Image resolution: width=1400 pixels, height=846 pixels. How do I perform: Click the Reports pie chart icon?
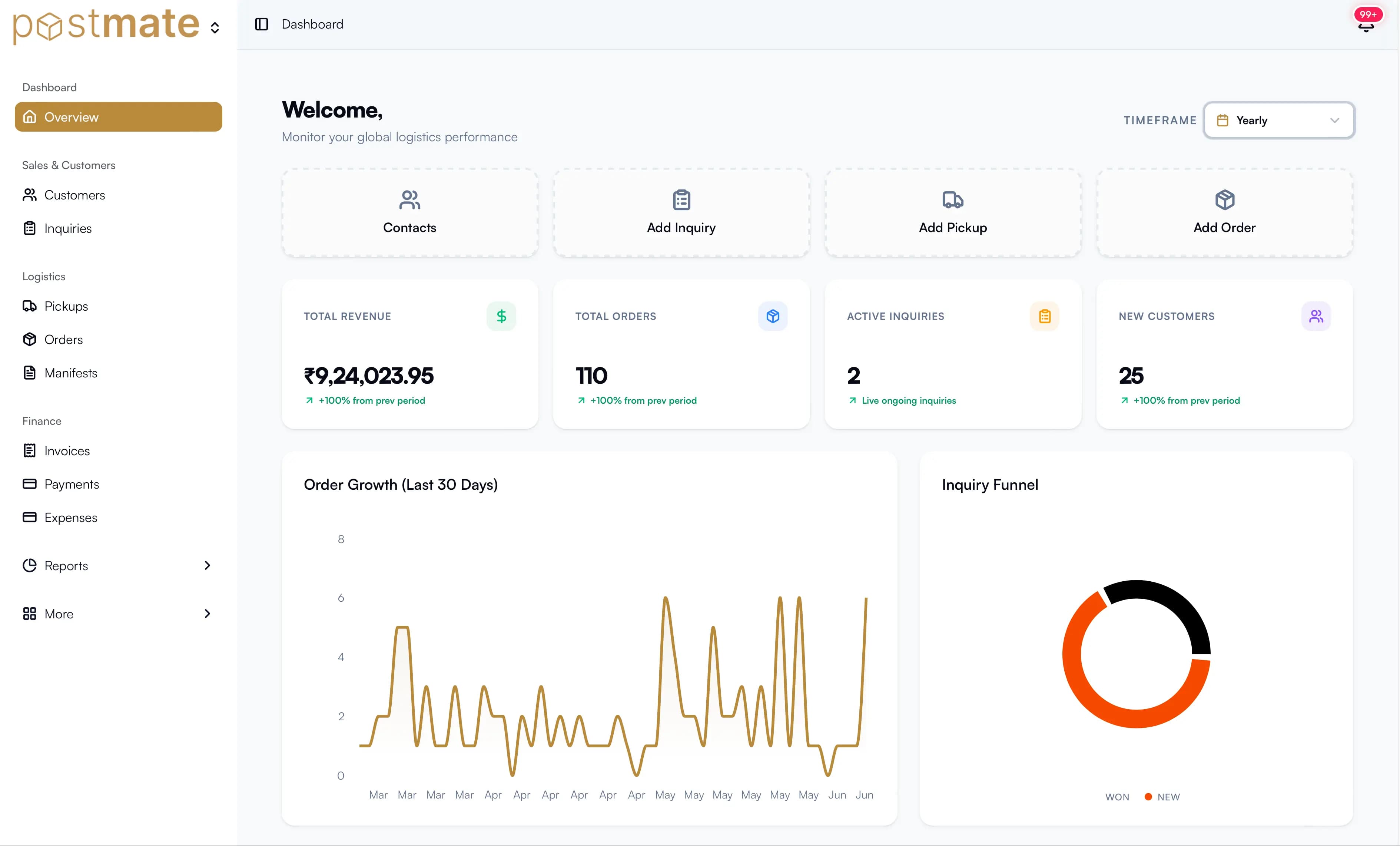(x=30, y=565)
